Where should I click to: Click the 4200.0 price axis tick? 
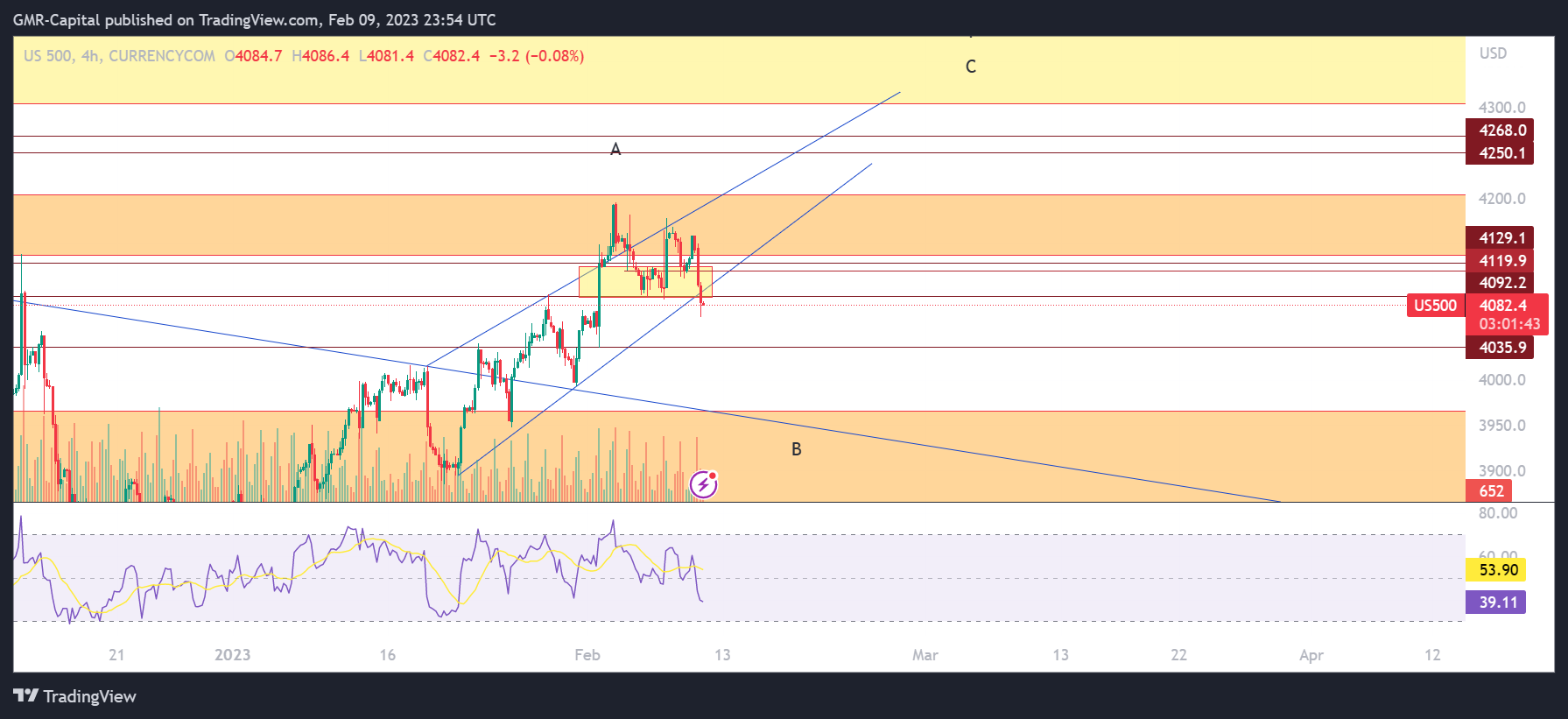pos(1502,199)
